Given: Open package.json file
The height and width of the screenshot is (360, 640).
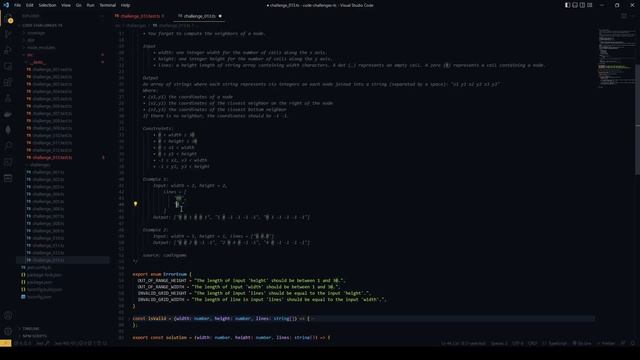Looking at the screenshot, I should [40, 282].
